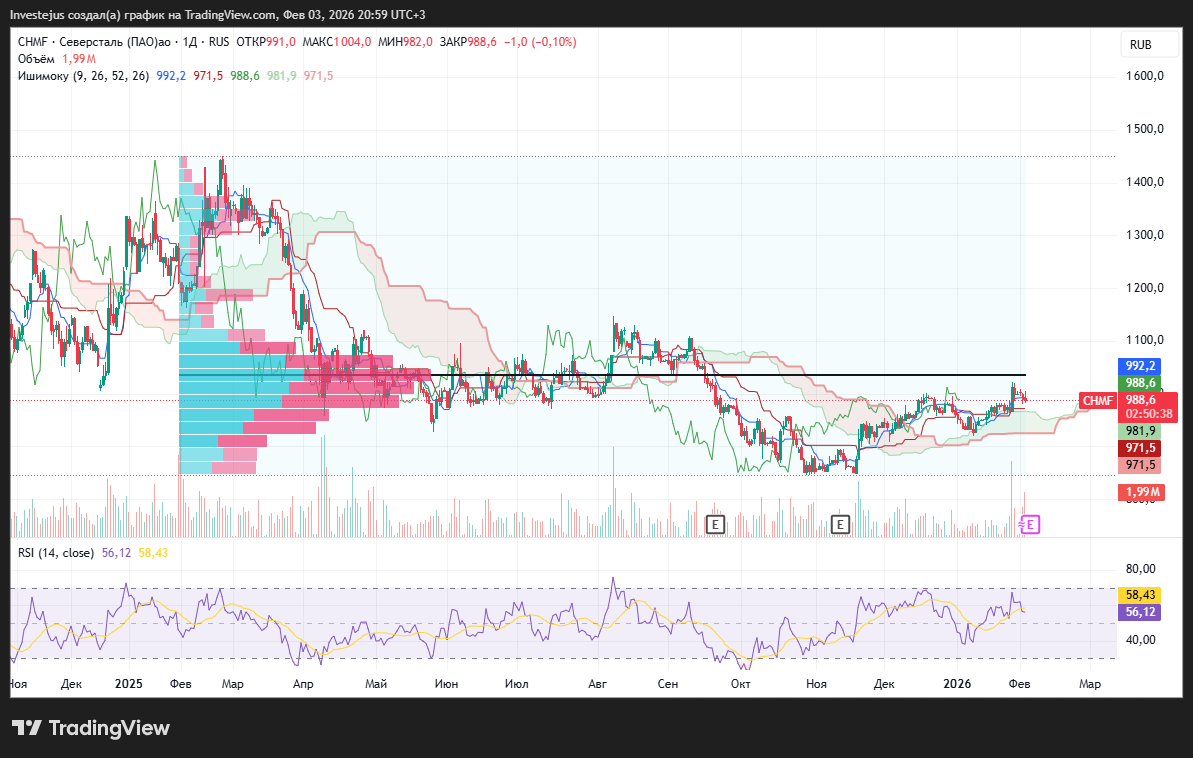This screenshot has width=1193, height=758.
Task: Click the yellow 58,43 RSI label on the axis
Action: point(1138,594)
